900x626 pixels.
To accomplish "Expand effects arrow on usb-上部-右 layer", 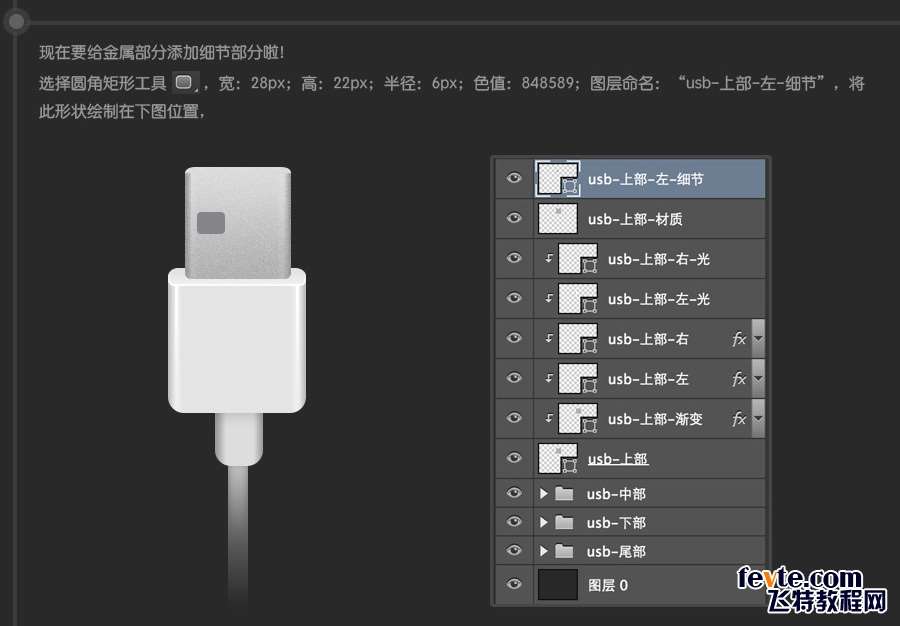I will click(x=758, y=339).
